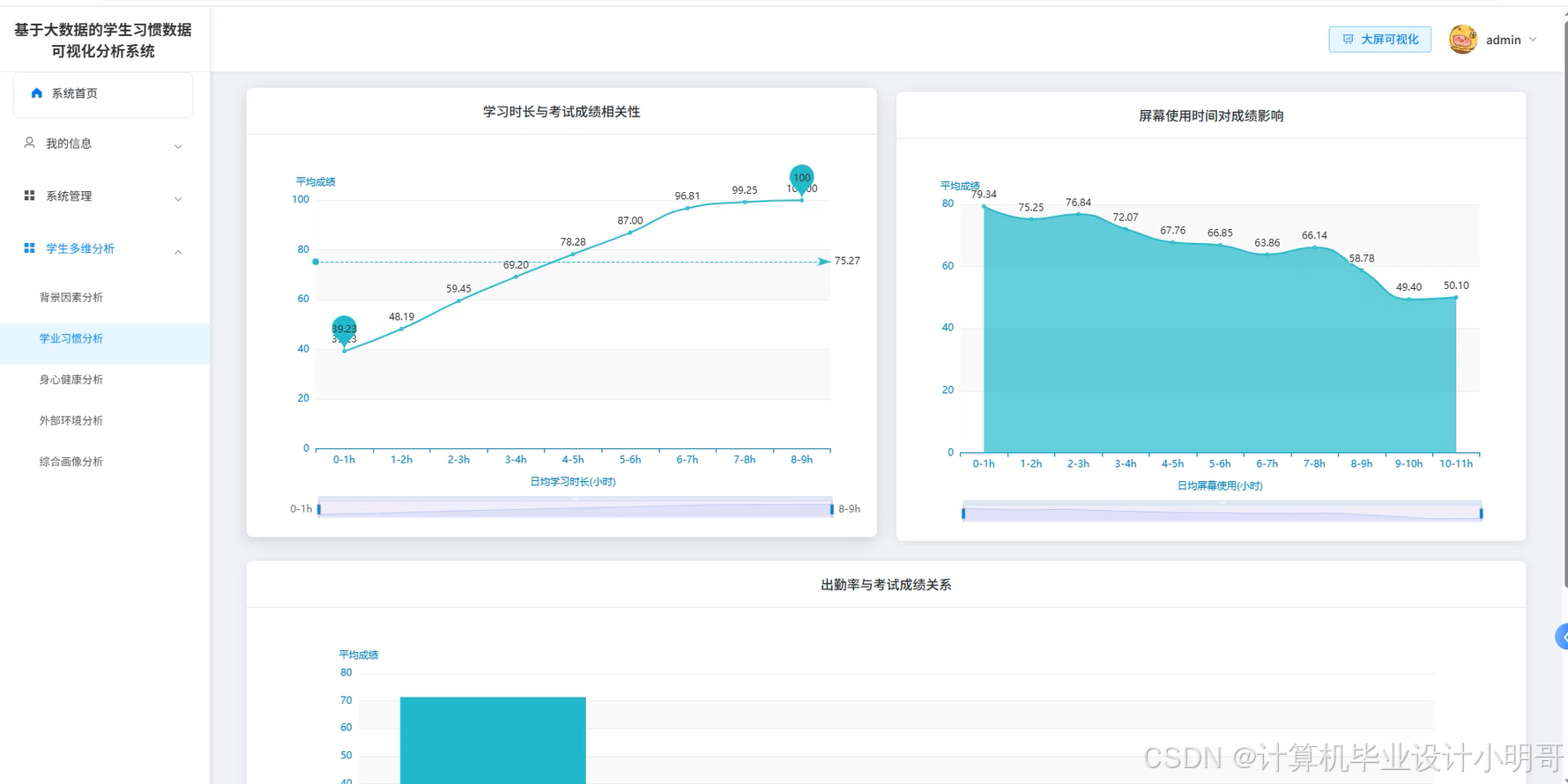Screen dimensions: 1568x784
Task: Open 综合画像分析 submenu item
Action: (71, 462)
